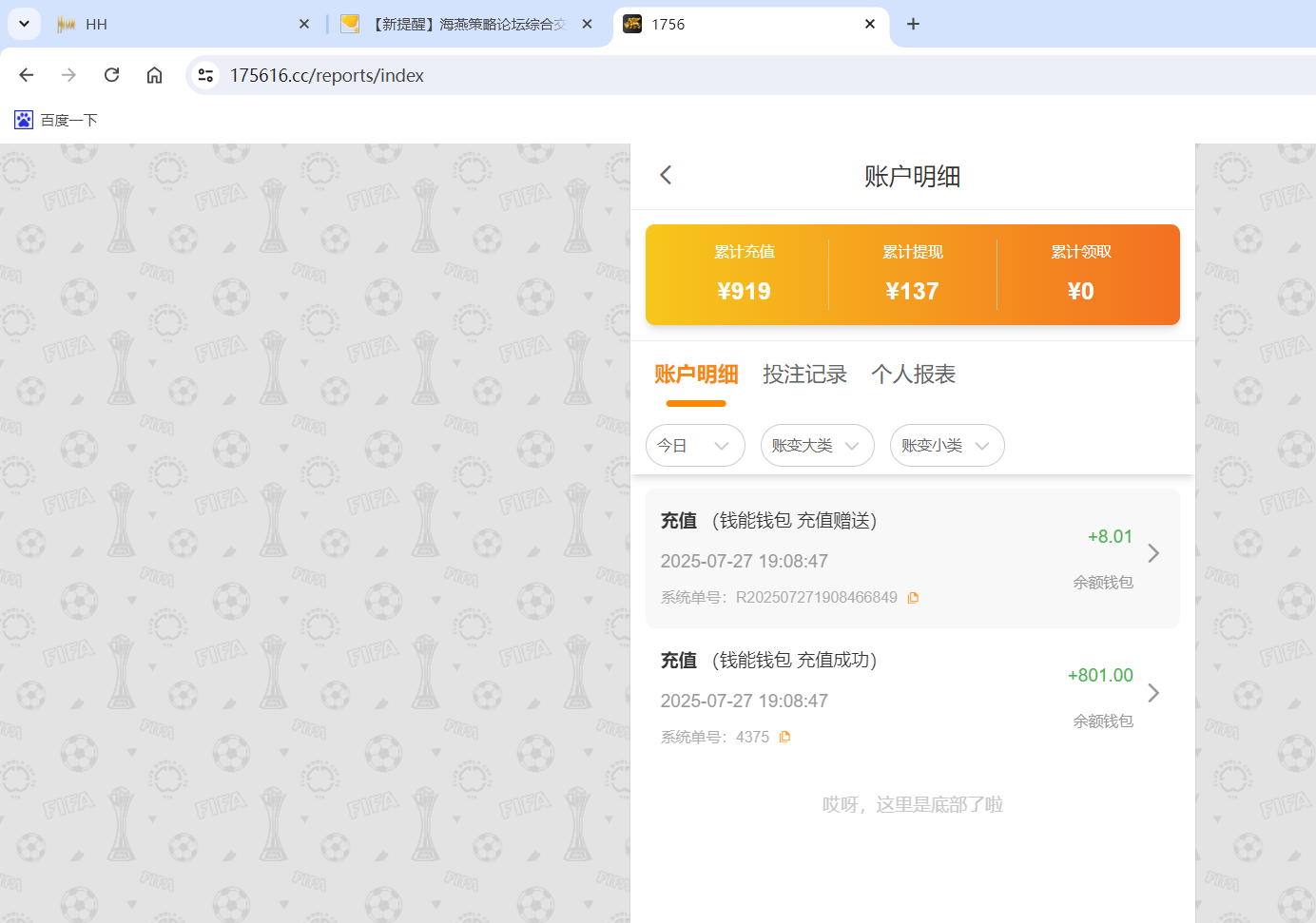The height and width of the screenshot is (923, 1316).
Task: Switch to the 投注记录 tab
Action: click(805, 375)
